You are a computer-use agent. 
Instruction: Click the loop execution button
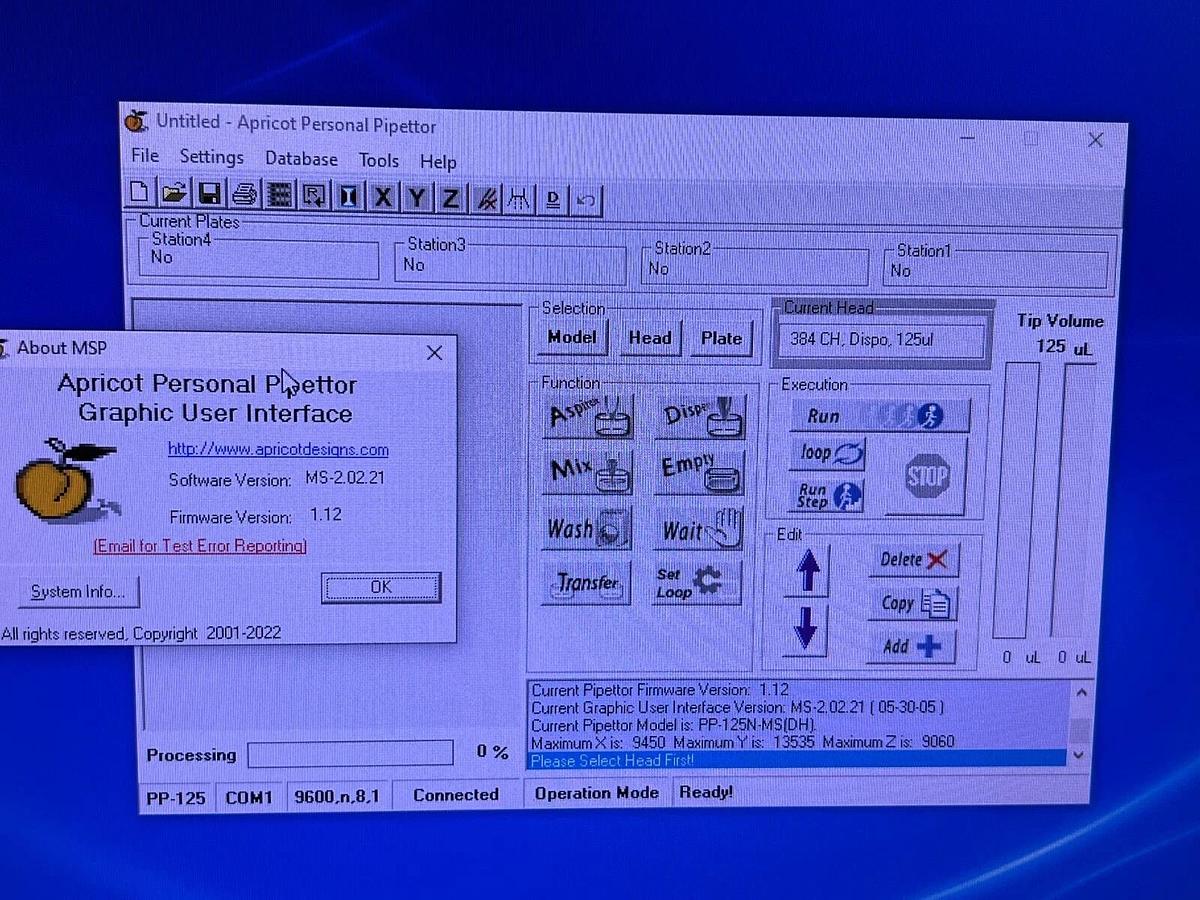[828, 453]
